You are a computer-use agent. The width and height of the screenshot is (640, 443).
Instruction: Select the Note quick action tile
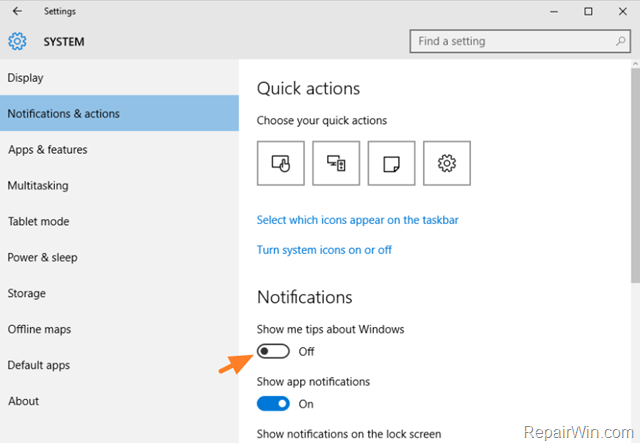coord(391,163)
